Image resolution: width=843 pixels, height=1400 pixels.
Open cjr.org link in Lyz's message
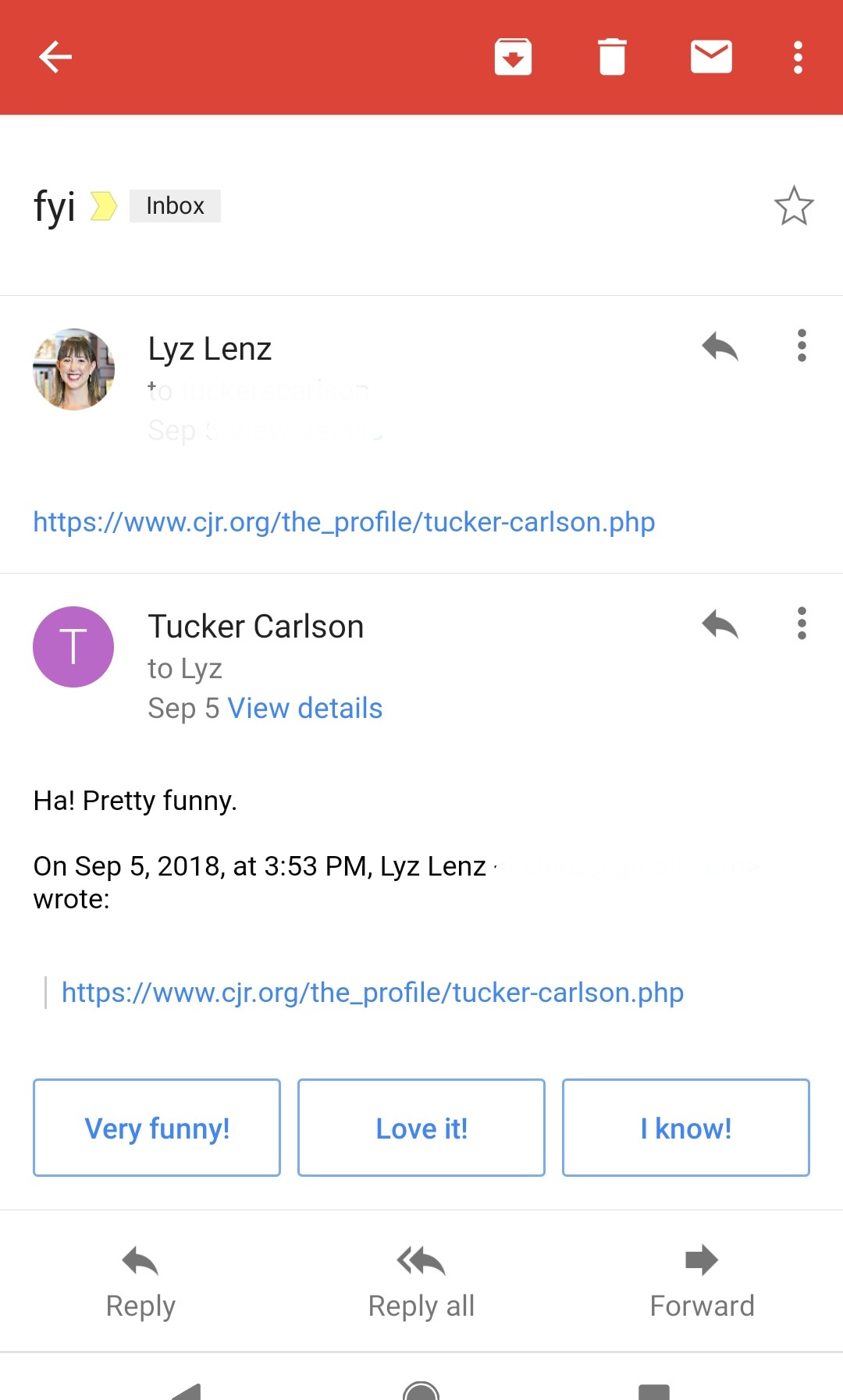coord(343,522)
